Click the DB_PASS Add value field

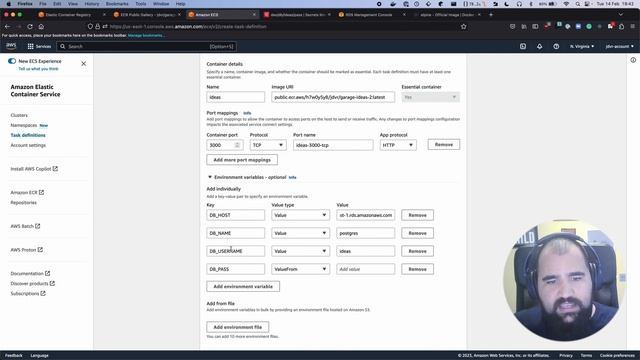(365, 269)
